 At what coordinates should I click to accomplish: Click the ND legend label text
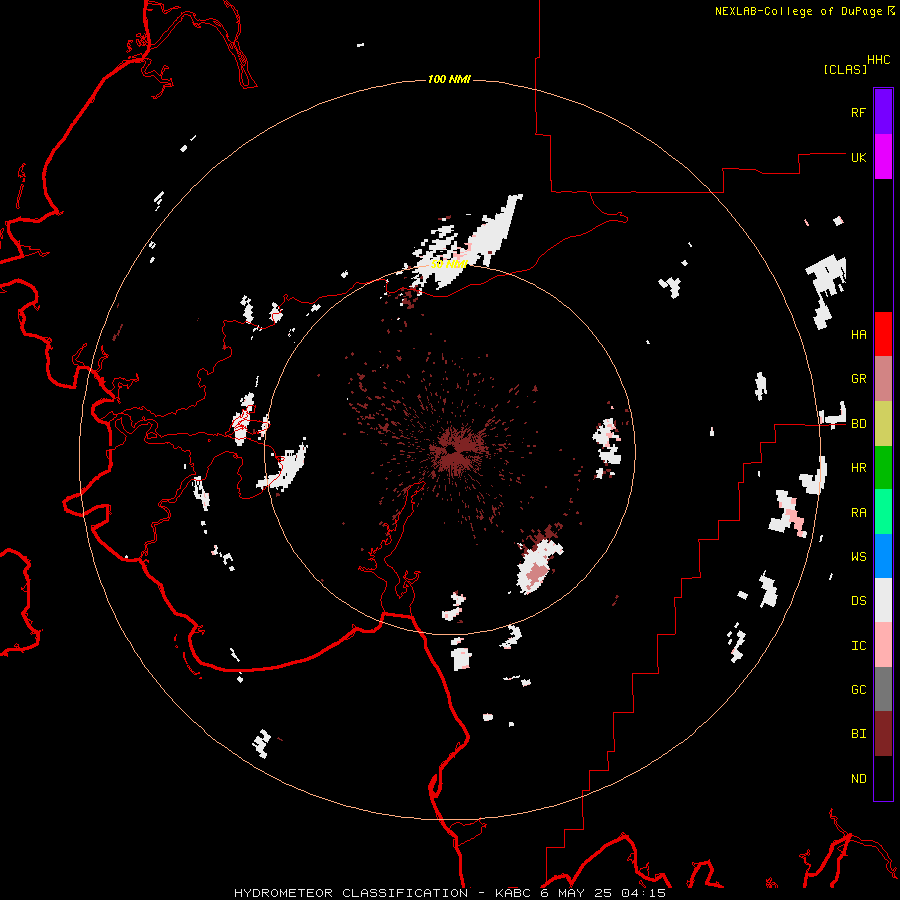coord(858,779)
